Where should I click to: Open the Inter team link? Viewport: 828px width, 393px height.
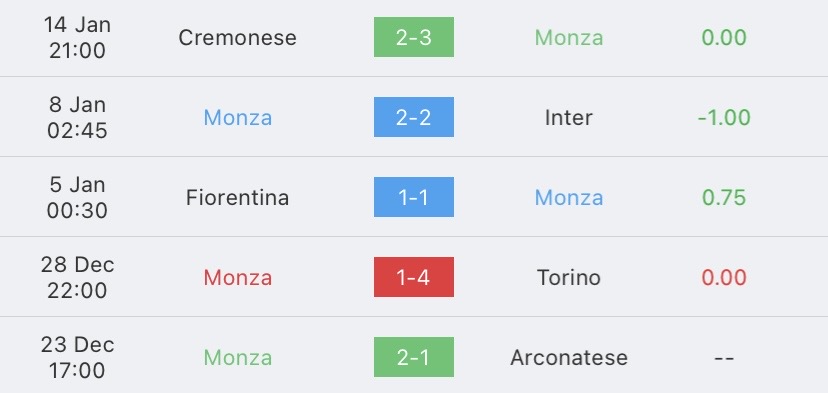[569, 117]
